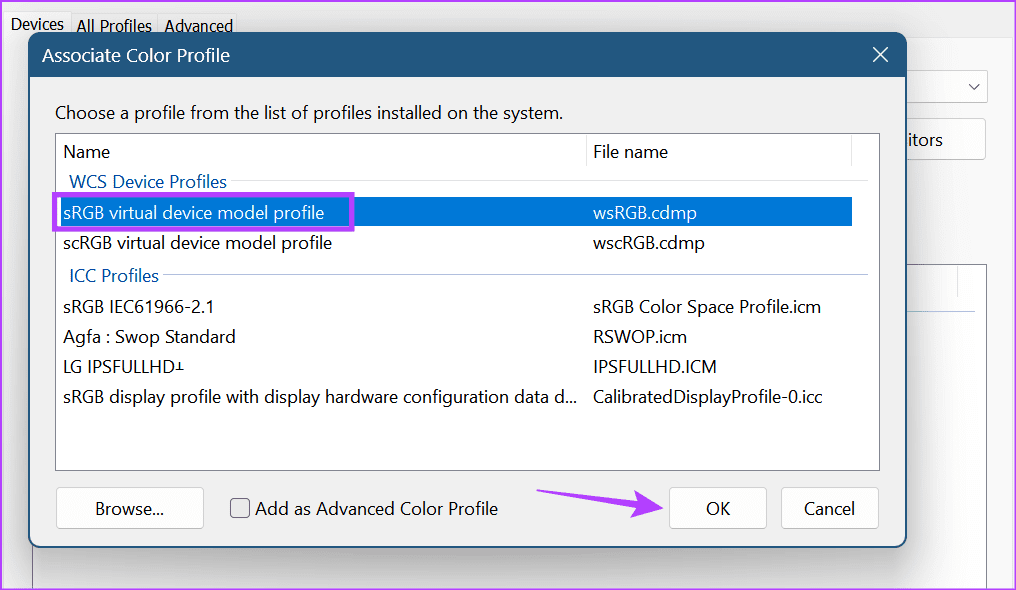Expand the device dropdown in Color Management window

click(973, 87)
